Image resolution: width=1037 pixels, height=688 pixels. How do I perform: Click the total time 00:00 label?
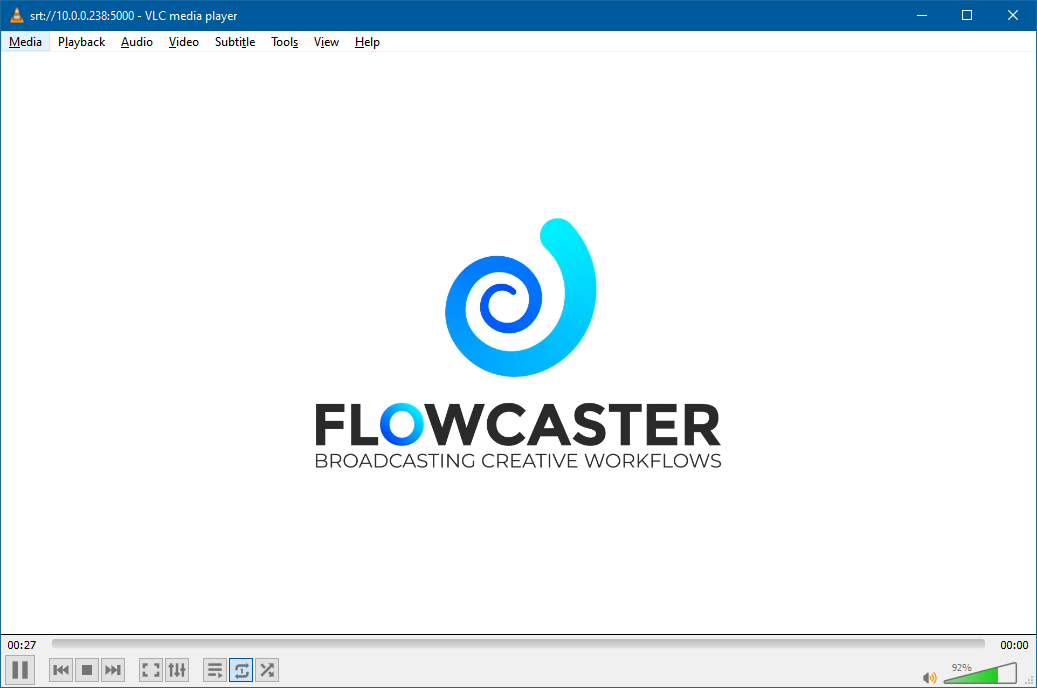point(1014,645)
